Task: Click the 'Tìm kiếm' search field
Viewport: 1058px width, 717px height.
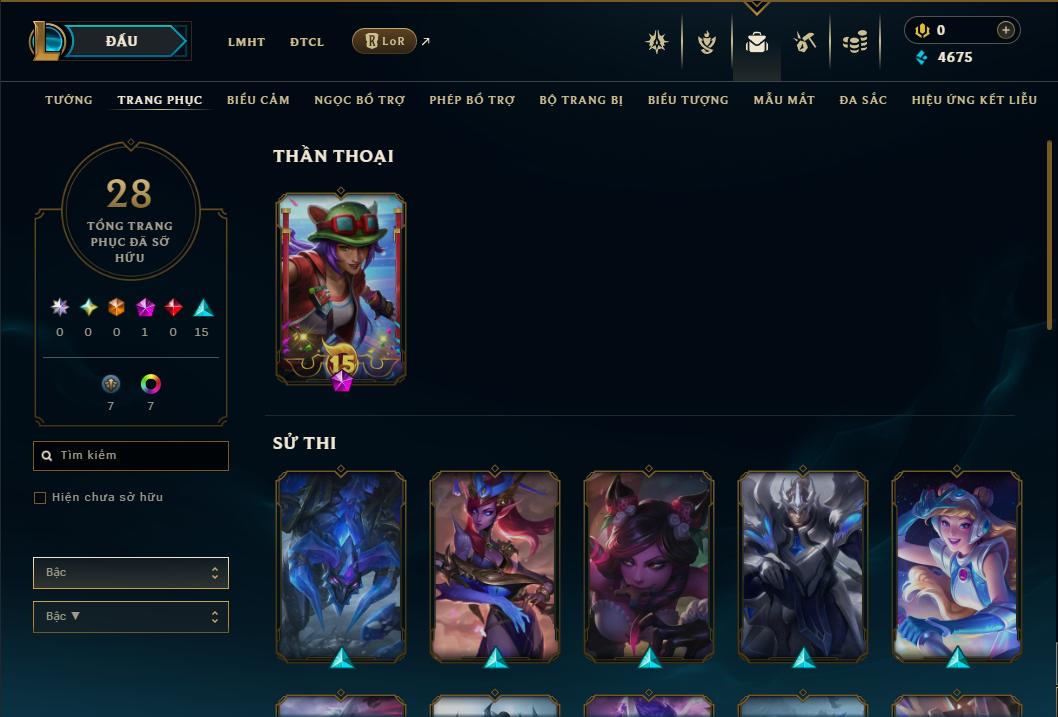Action: tap(131, 456)
